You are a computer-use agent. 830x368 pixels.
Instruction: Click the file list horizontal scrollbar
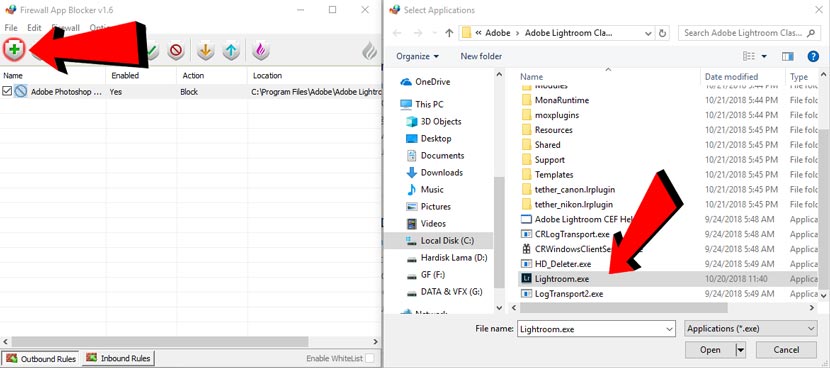624,307
